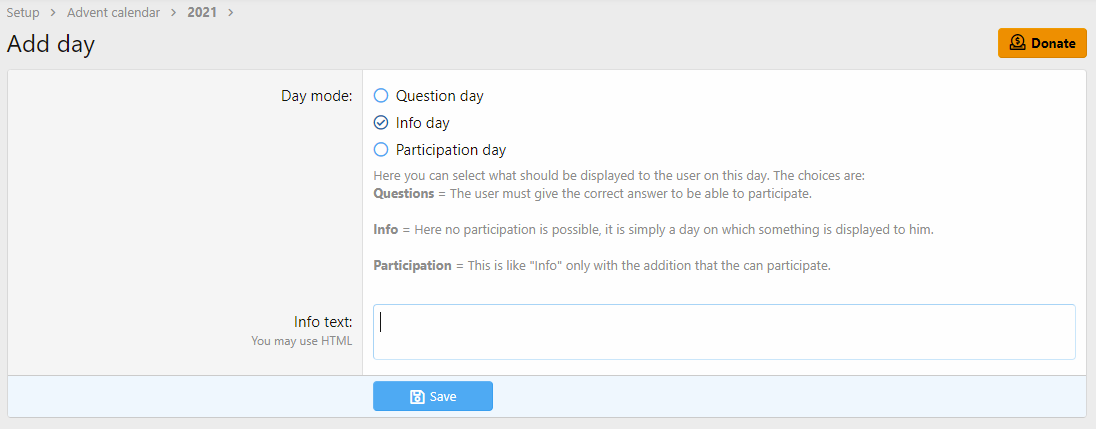This screenshot has height=429, width=1096.
Task: Select the Question day radio button
Action: 381,96
